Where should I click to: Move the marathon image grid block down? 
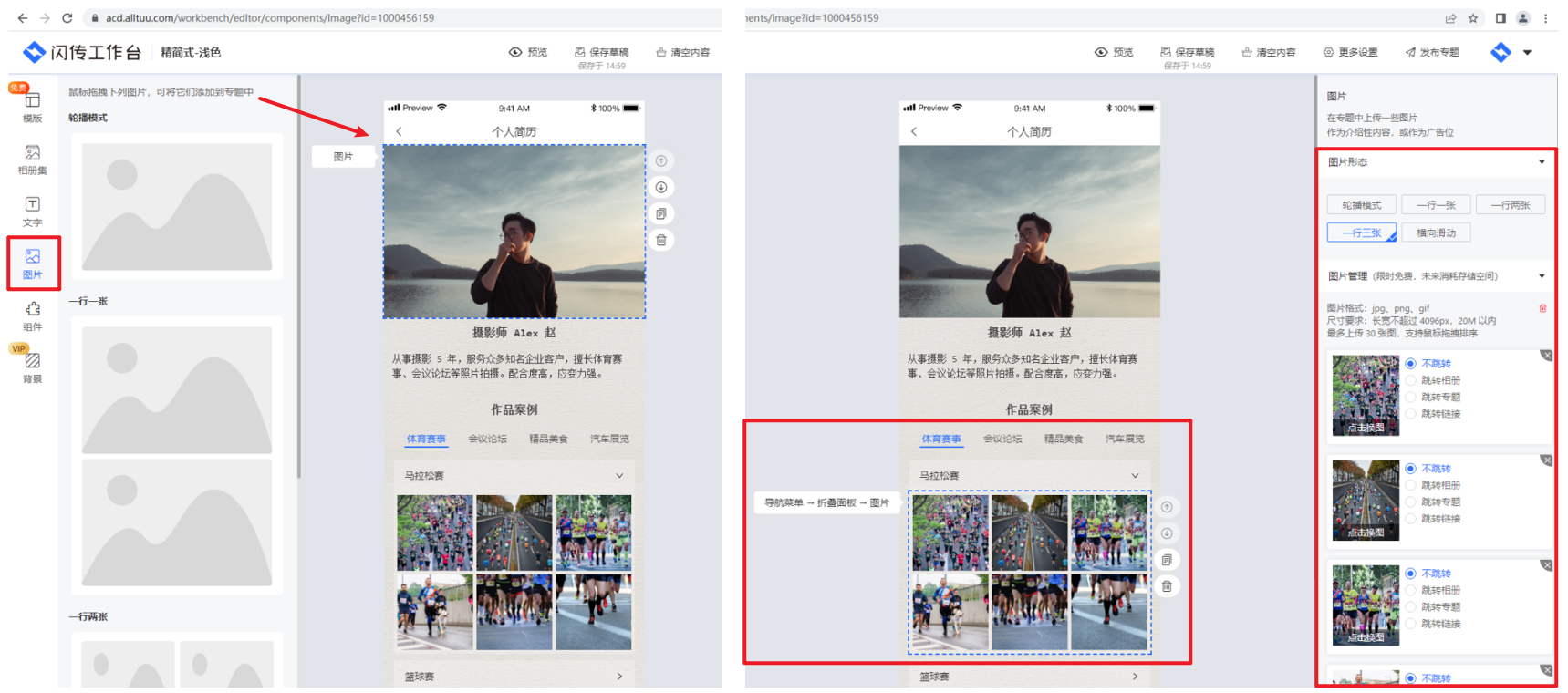pyautogui.click(x=1167, y=533)
